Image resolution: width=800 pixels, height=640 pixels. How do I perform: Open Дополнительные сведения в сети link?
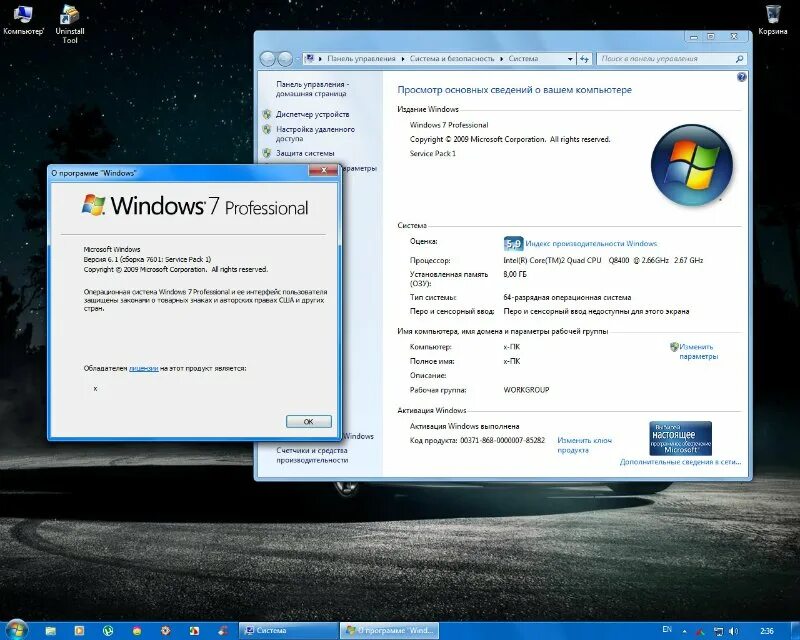(x=680, y=462)
